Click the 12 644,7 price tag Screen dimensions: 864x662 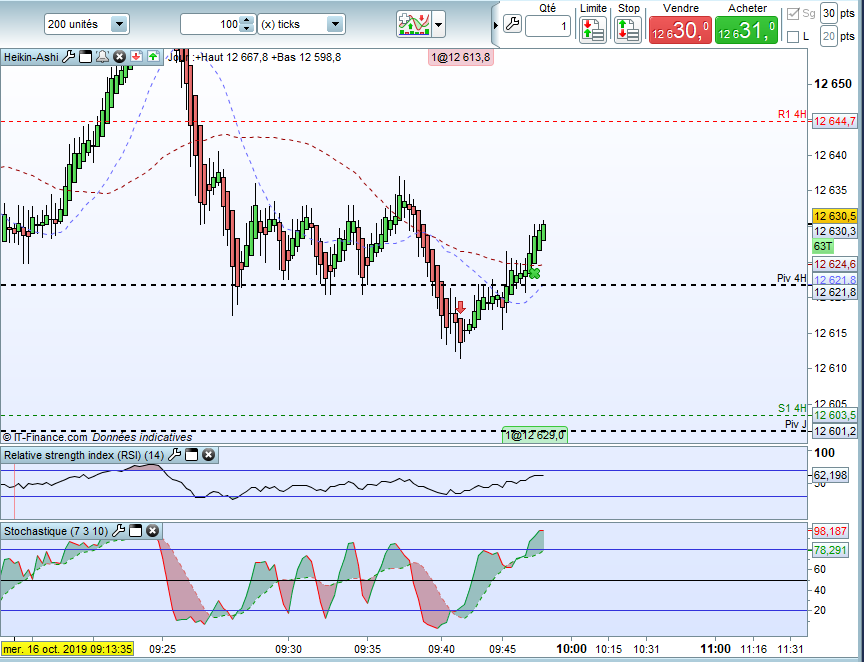click(x=835, y=121)
